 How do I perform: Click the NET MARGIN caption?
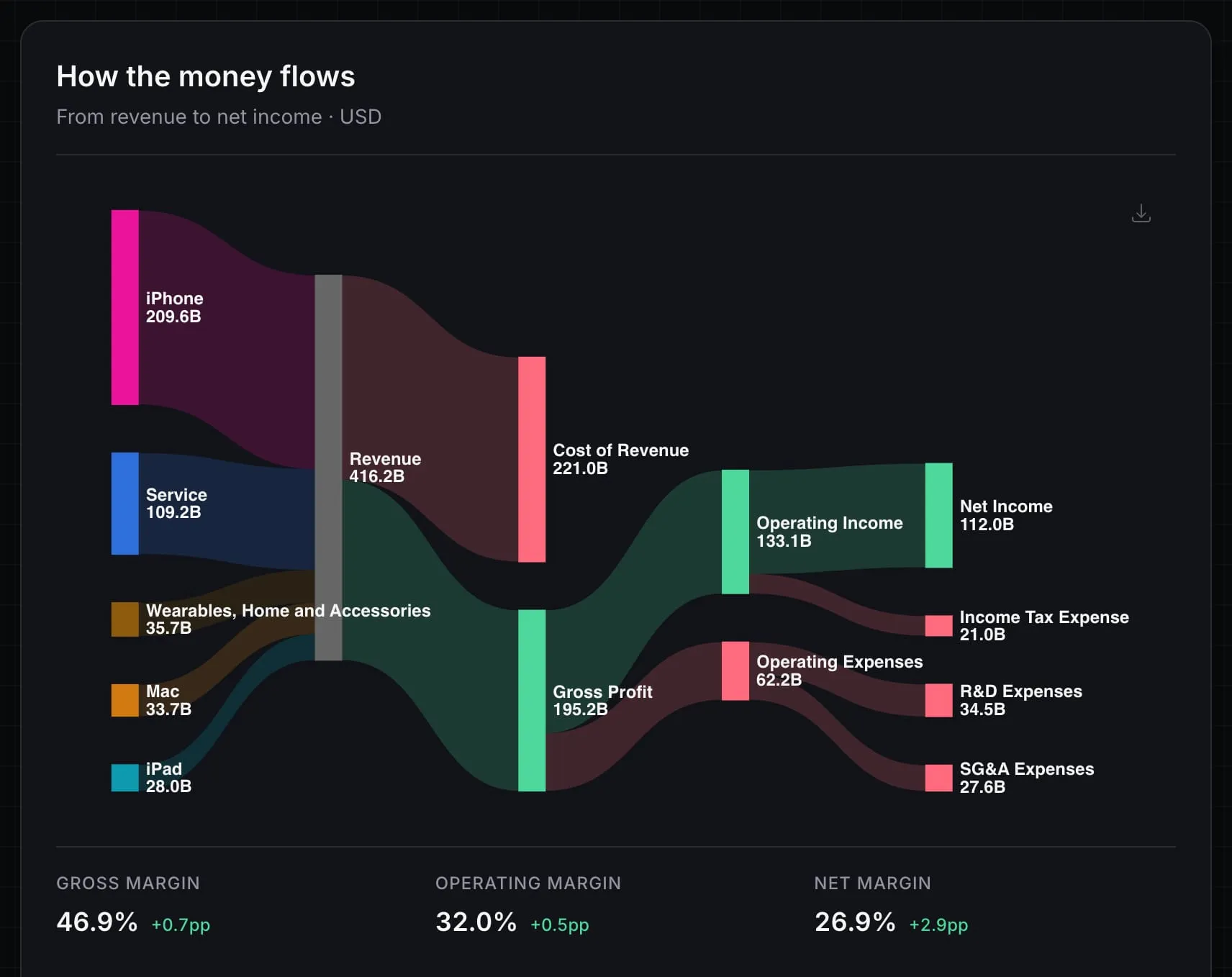point(873,883)
